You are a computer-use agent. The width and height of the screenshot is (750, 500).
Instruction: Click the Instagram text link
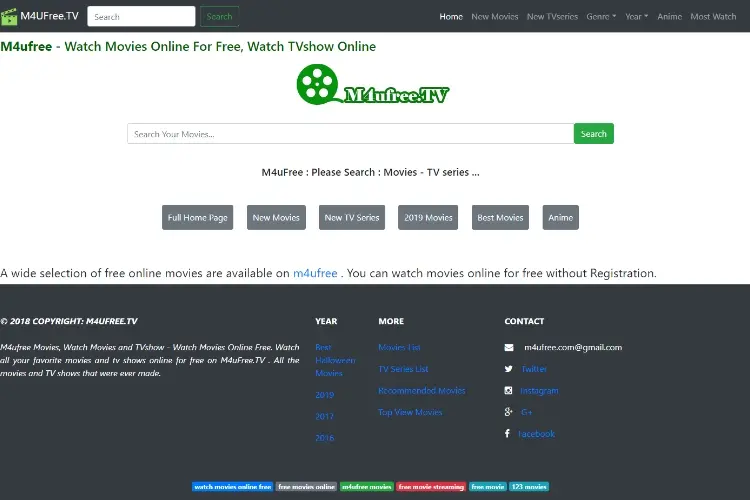539,390
